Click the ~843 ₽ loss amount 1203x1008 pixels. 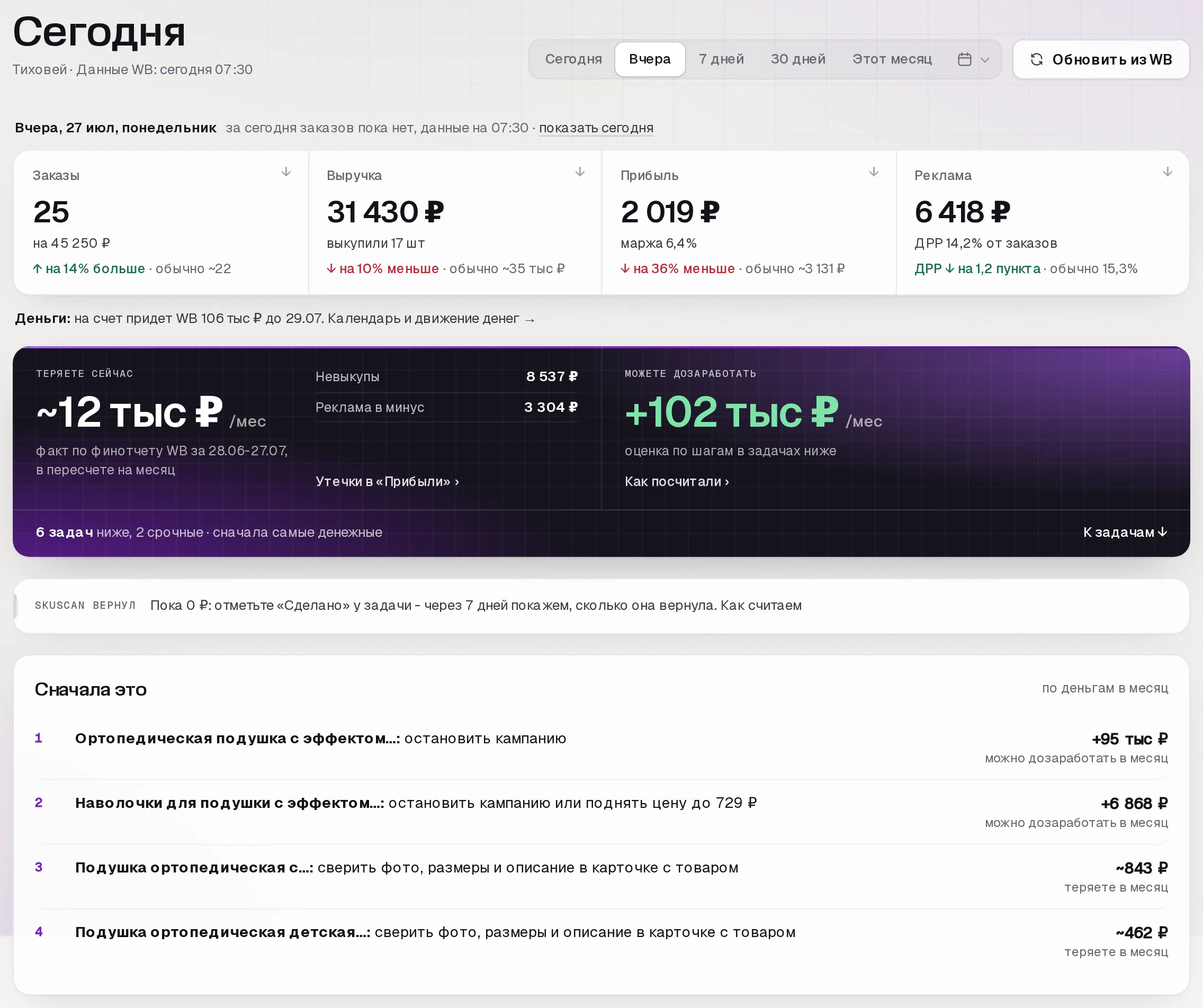(x=1142, y=868)
